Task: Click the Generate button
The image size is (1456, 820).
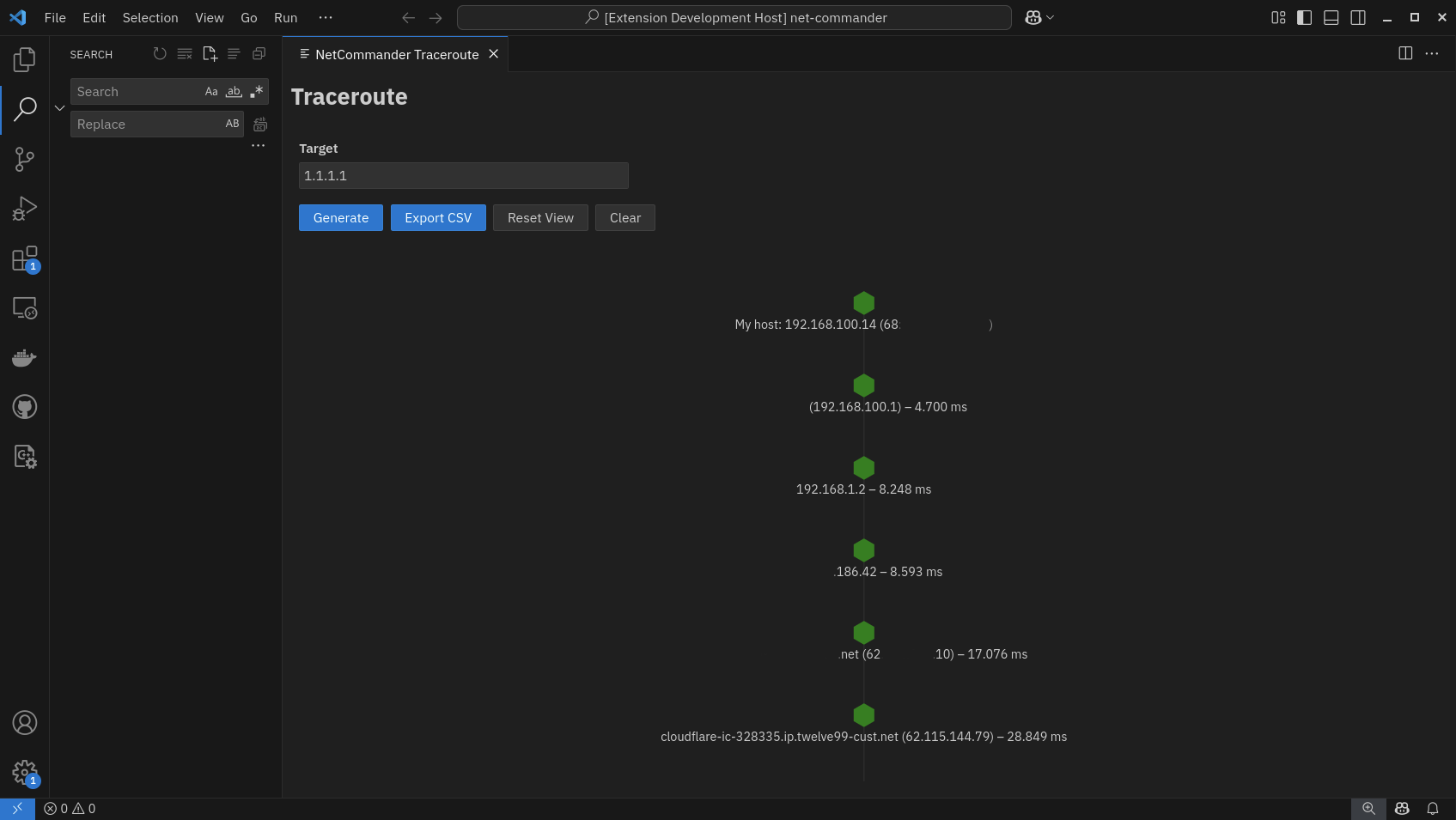Action: click(340, 217)
